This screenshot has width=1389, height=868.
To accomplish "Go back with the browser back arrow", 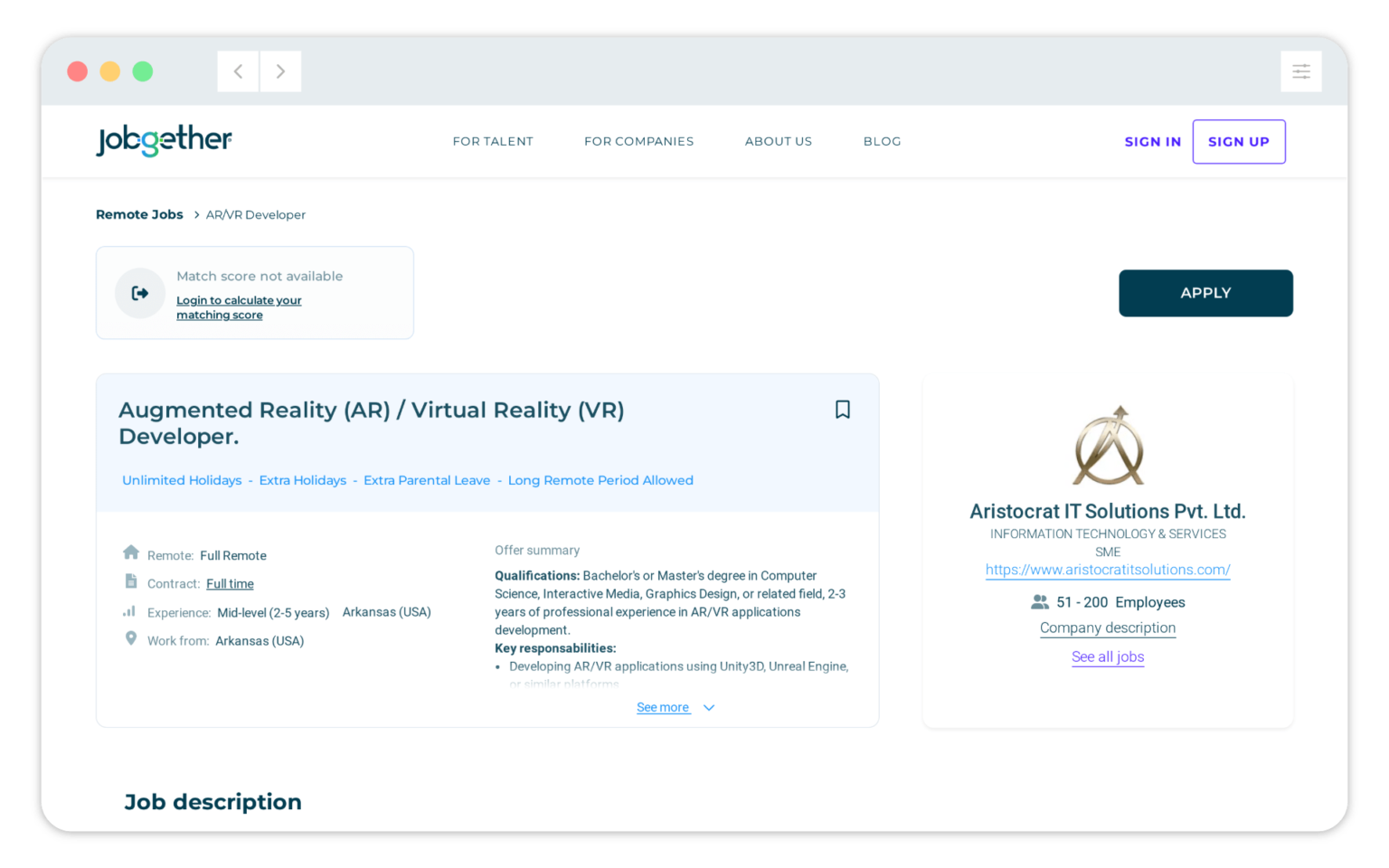I will [x=239, y=71].
